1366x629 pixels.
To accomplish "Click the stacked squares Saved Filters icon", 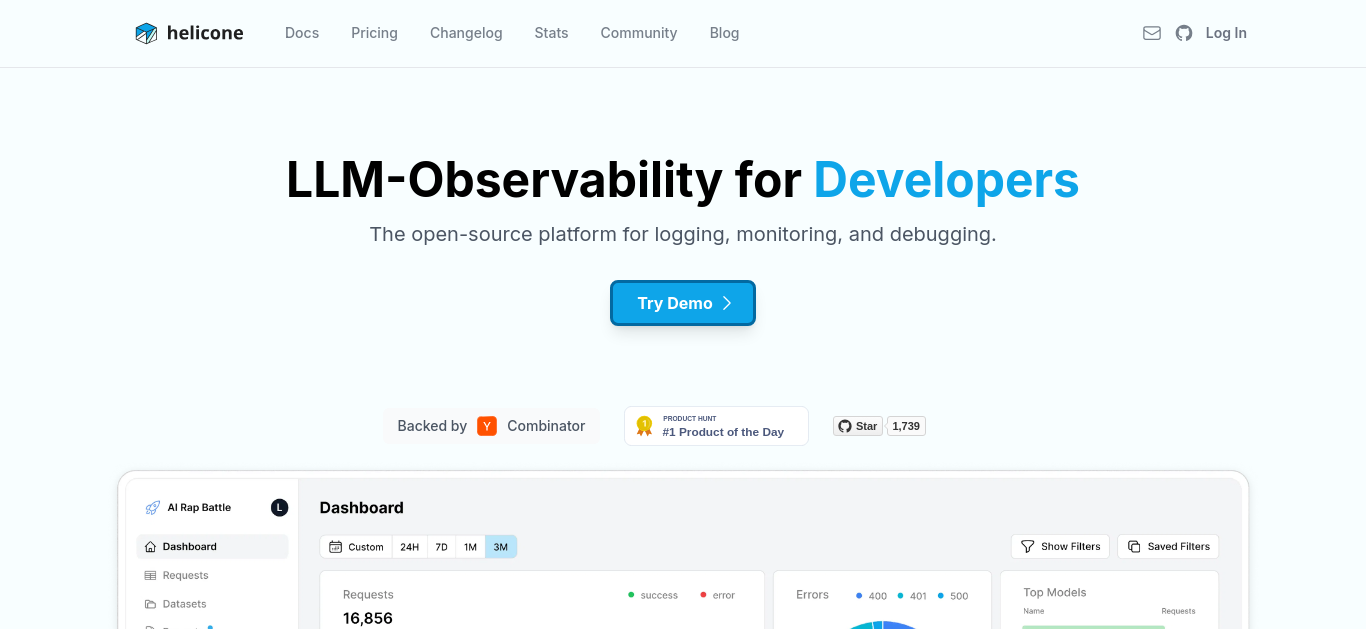I will [x=1134, y=547].
